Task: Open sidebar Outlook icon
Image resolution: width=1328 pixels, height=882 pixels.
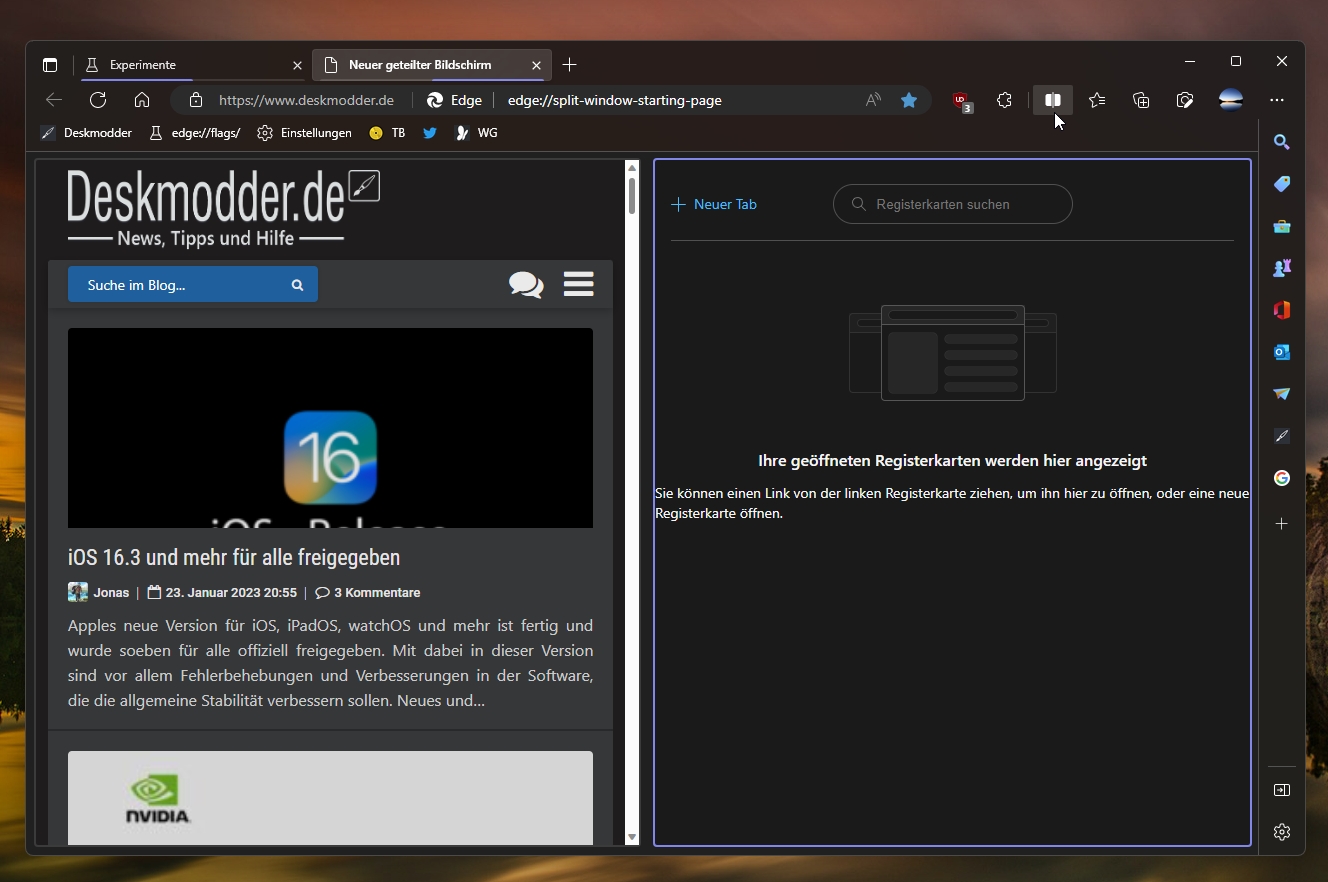Action: click(x=1282, y=352)
